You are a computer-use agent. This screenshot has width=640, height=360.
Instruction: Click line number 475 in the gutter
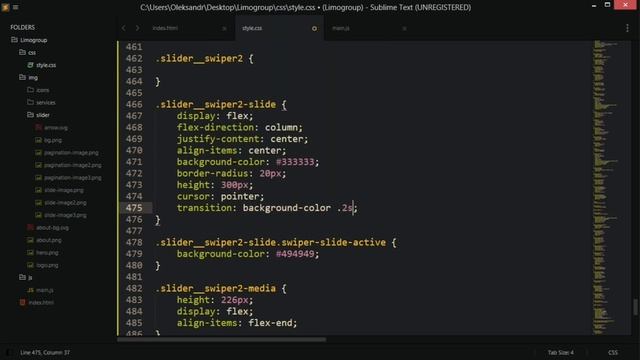[x=134, y=208]
